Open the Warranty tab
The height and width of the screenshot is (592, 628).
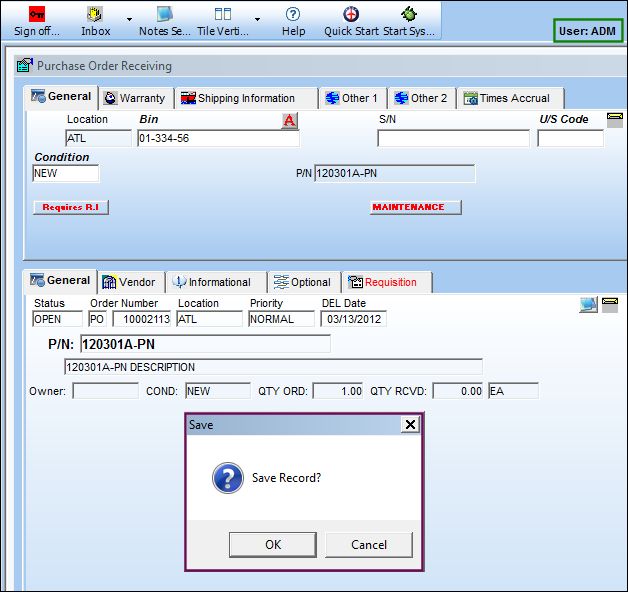pyautogui.click(x=135, y=98)
